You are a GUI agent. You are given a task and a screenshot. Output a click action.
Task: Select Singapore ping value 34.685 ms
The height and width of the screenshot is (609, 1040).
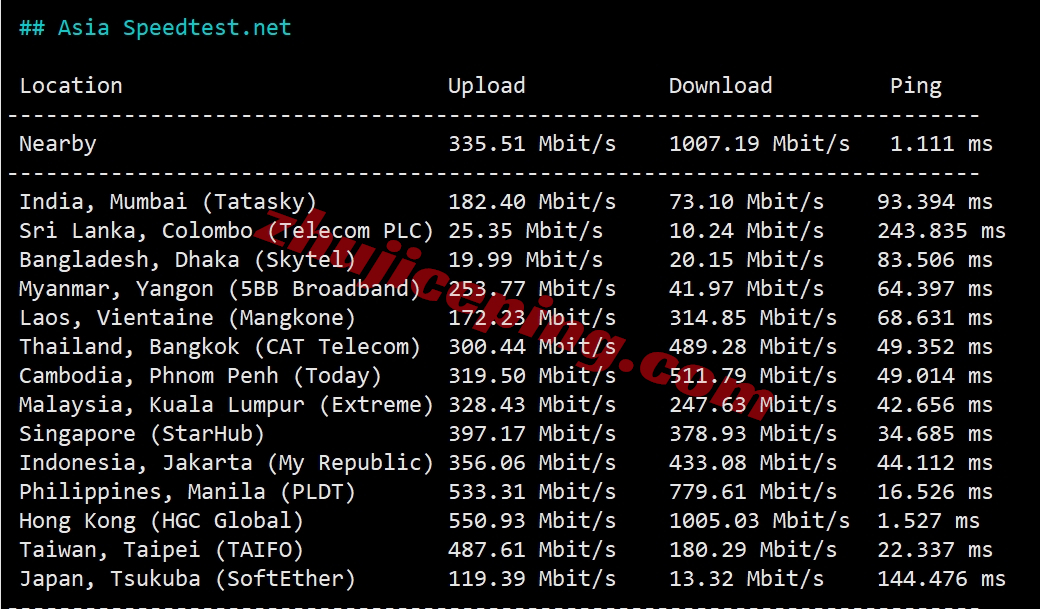(935, 434)
